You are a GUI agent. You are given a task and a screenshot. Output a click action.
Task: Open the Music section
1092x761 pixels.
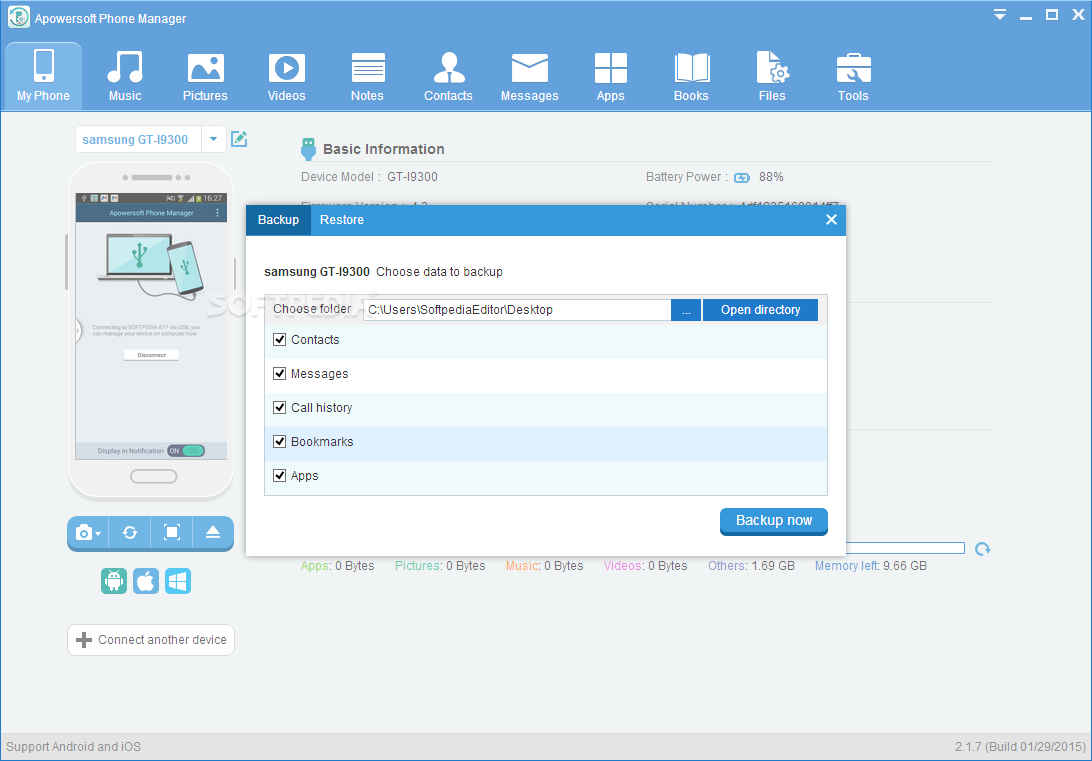pyautogui.click(x=125, y=77)
